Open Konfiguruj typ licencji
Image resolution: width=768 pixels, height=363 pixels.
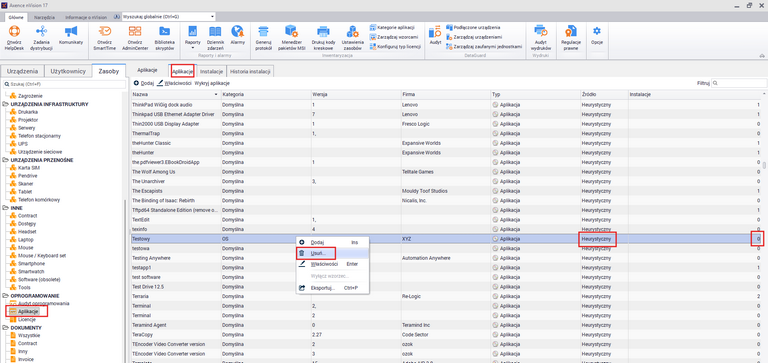click(x=396, y=47)
